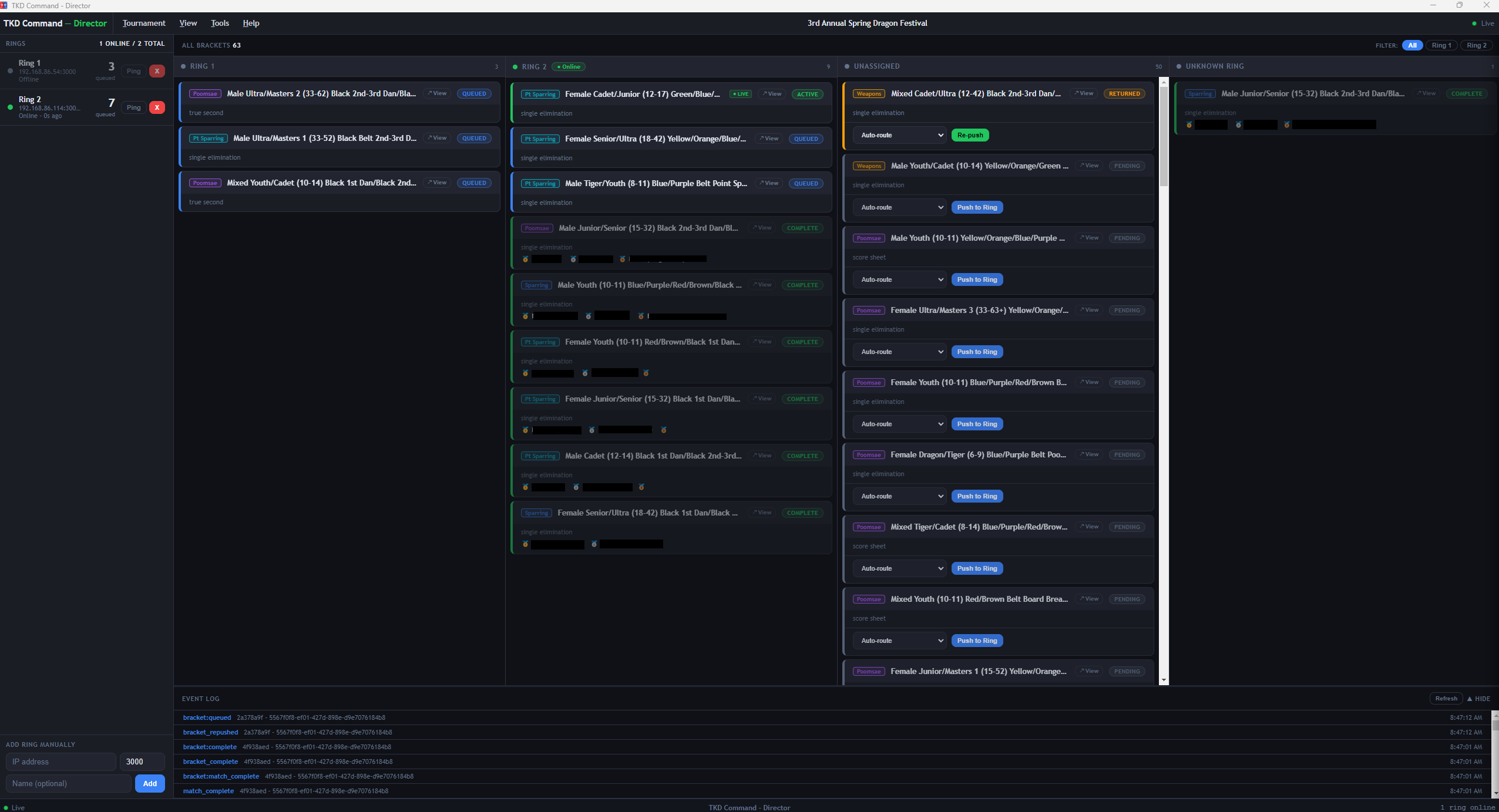View completed Male Junior/Senior Poomsae bracket in Ring 2
Screen dimensions: 1499x812
[762, 228]
